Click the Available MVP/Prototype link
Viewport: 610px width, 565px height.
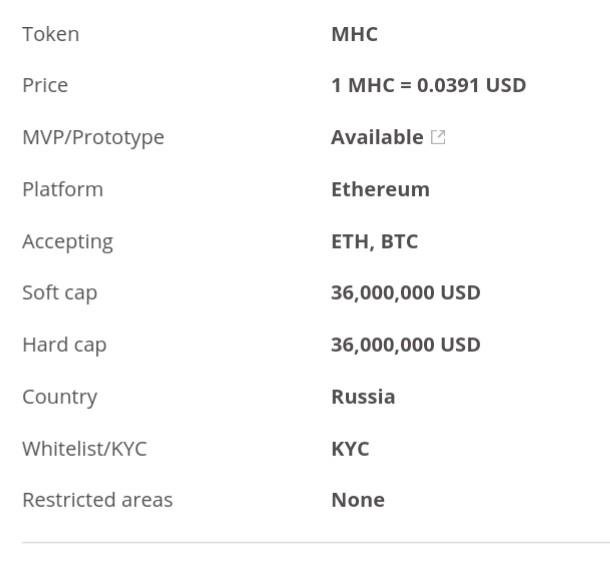pyautogui.click(x=377, y=137)
